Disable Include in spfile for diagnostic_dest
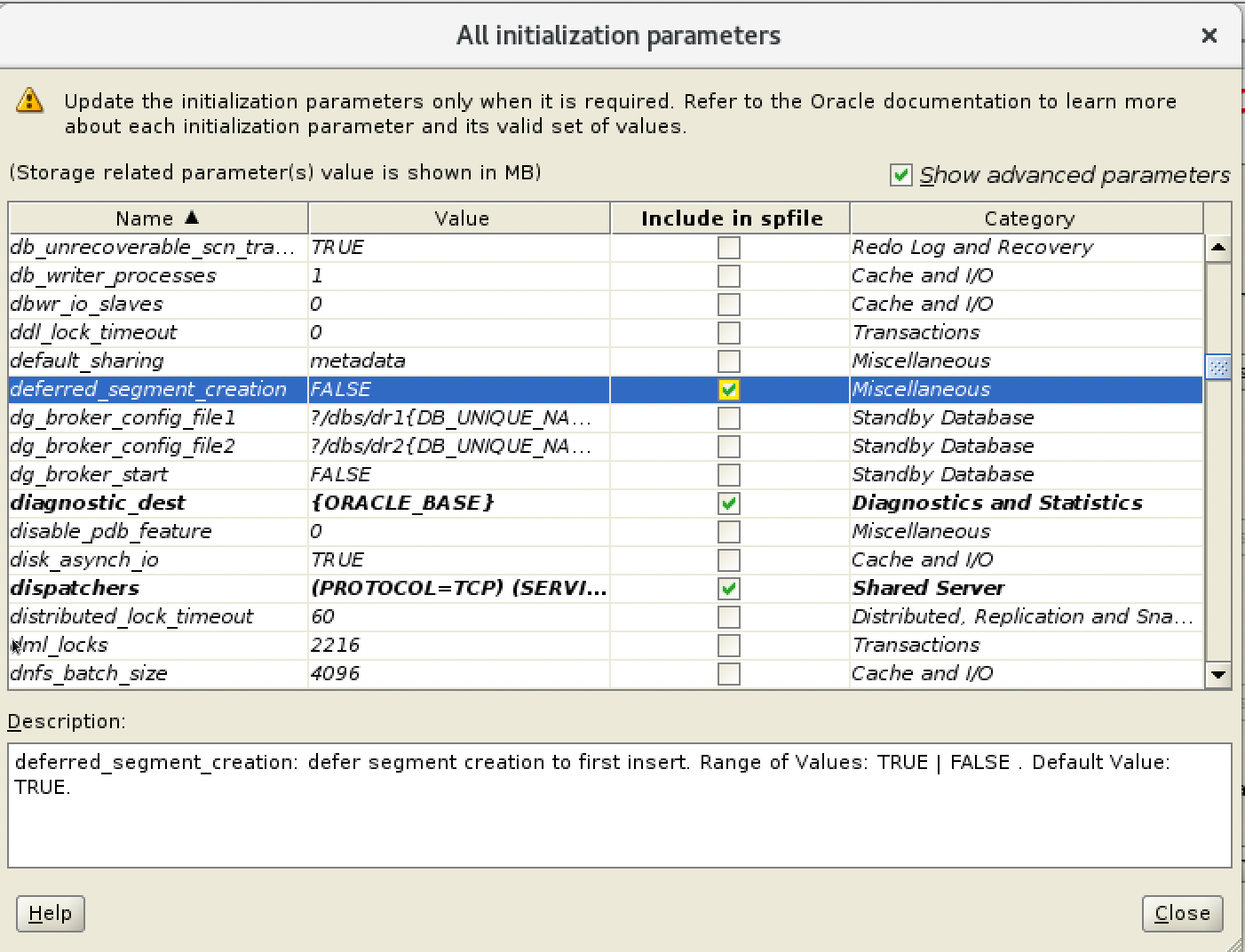This screenshot has height=952, width=1245. click(728, 503)
